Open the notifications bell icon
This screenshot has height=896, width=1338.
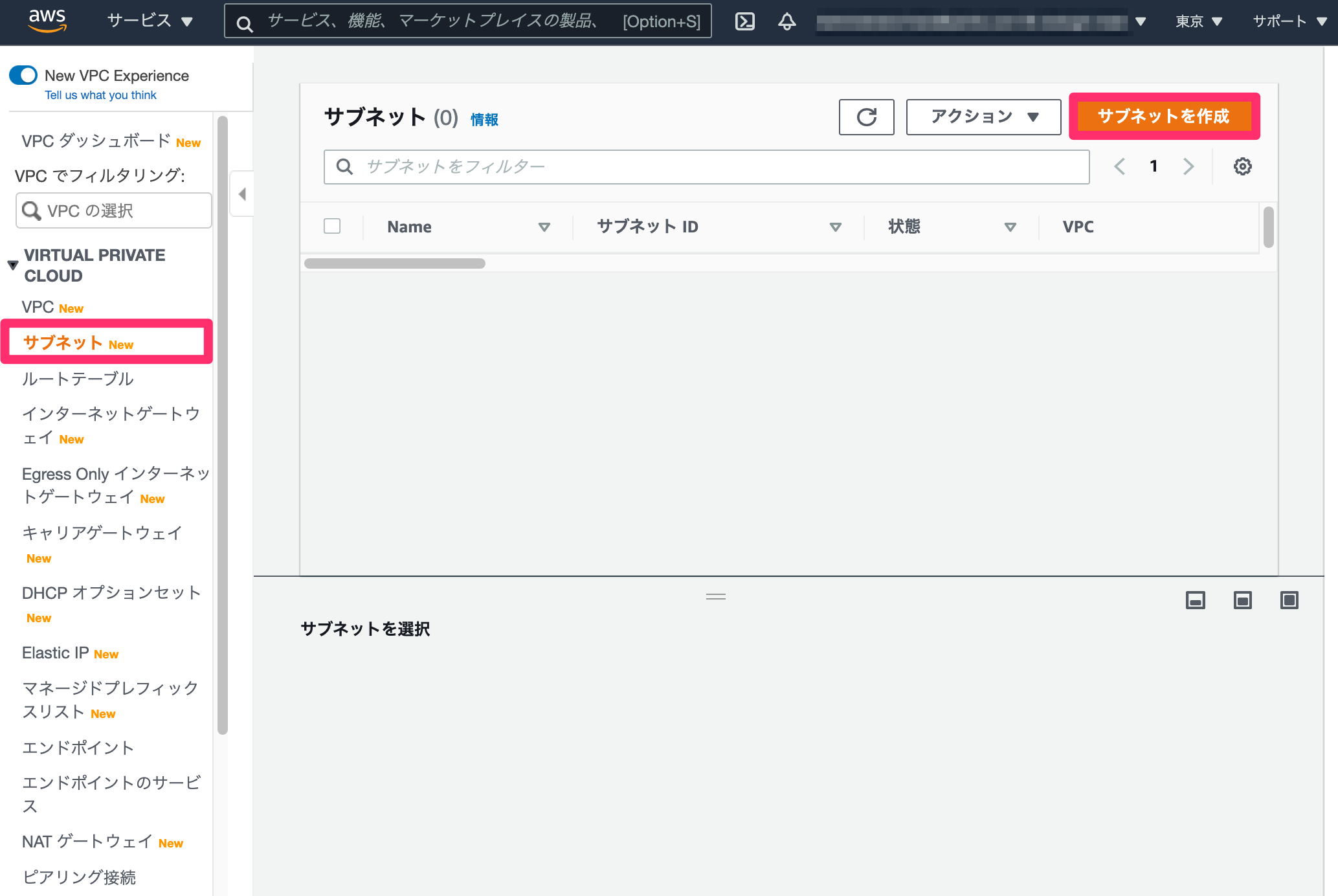click(x=786, y=21)
